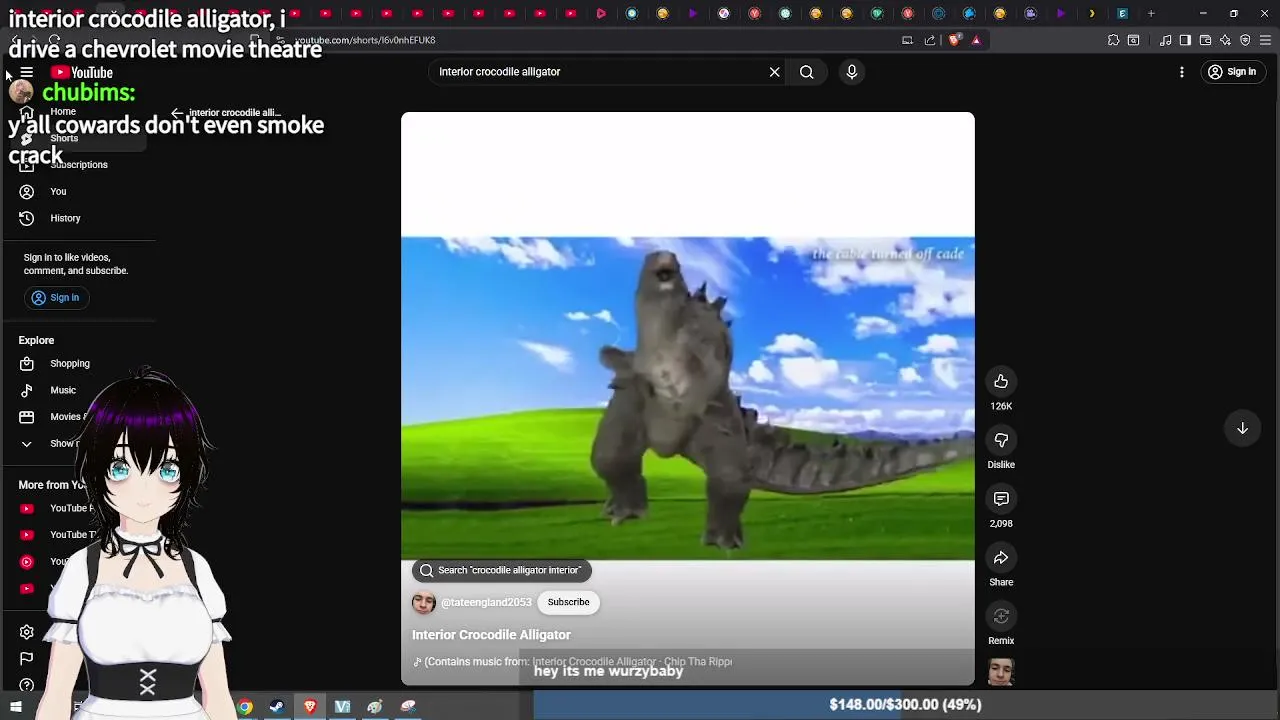Image resolution: width=1280 pixels, height=720 pixels.
Task: Share this short
Action: click(x=1001, y=557)
